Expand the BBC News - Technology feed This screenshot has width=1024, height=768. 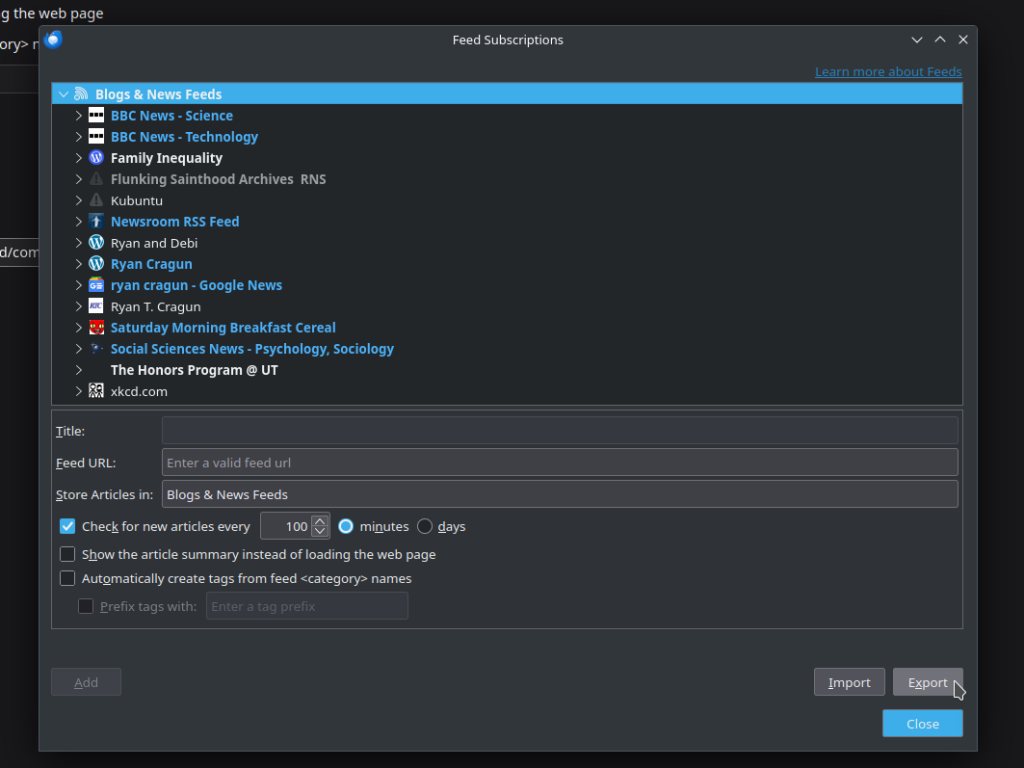(x=79, y=137)
